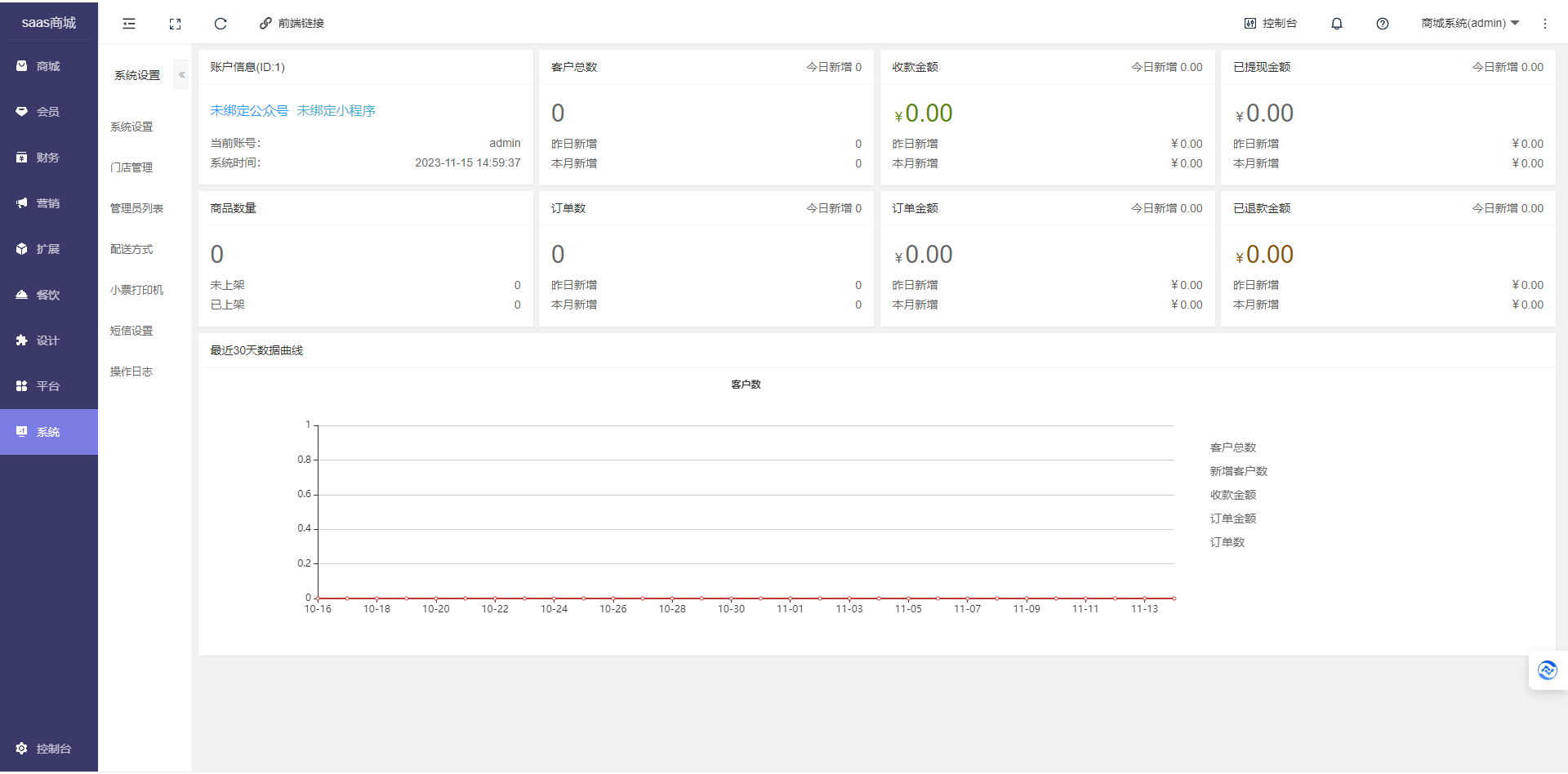
Task: Collapse the 系统设置 submenu panel
Action: coord(182,75)
